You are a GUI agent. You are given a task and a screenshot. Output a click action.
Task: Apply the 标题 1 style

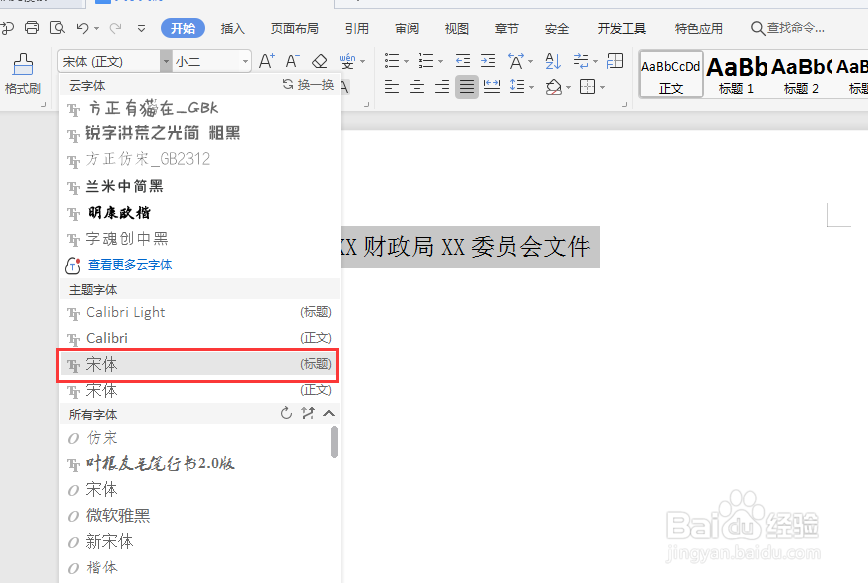coord(736,75)
